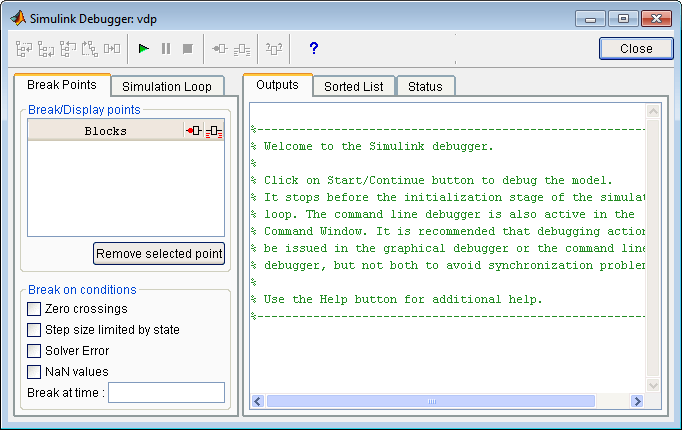The image size is (682, 430).
Task: Enable the Zero crossings checkbox
Action: click(34, 309)
